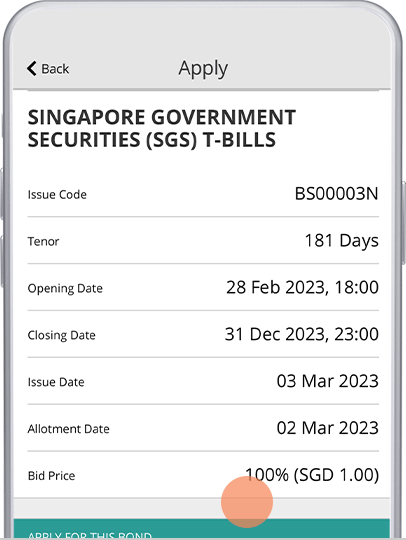Viewport: 406px width, 540px height.
Task: Tap the Allotment Date label
Action: pos(69,429)
